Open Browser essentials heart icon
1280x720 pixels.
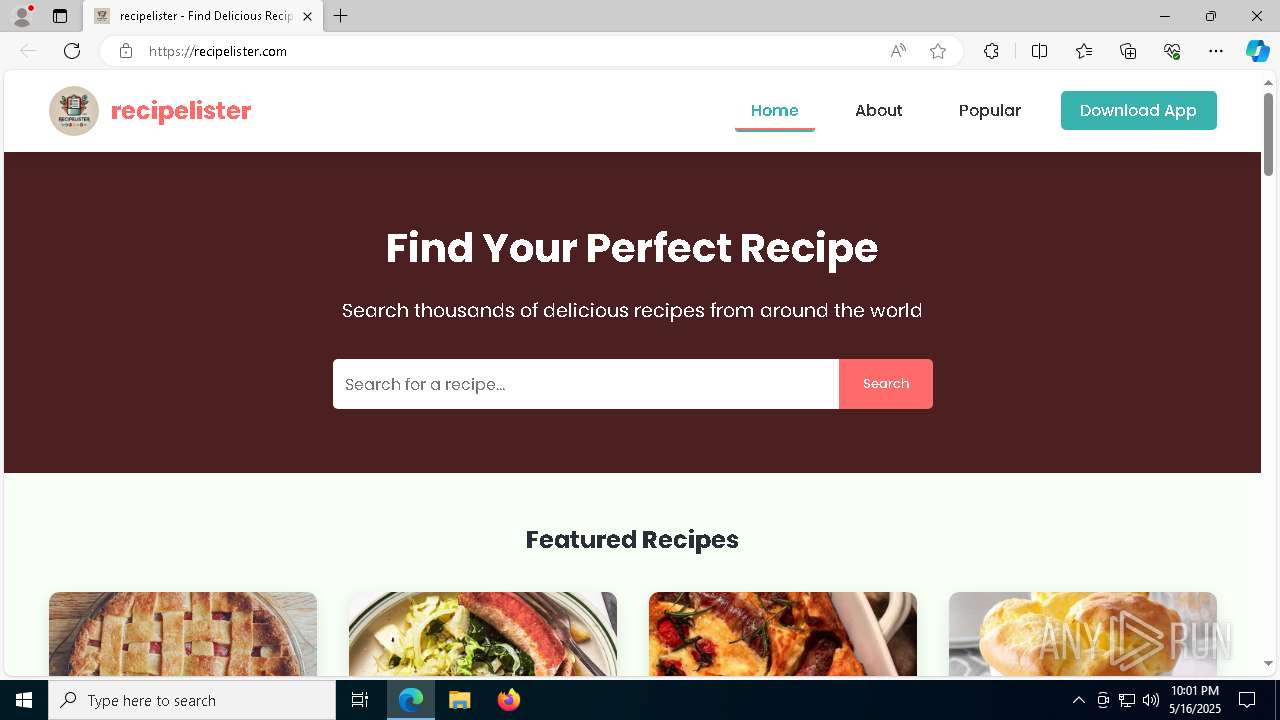[1172, 51]
